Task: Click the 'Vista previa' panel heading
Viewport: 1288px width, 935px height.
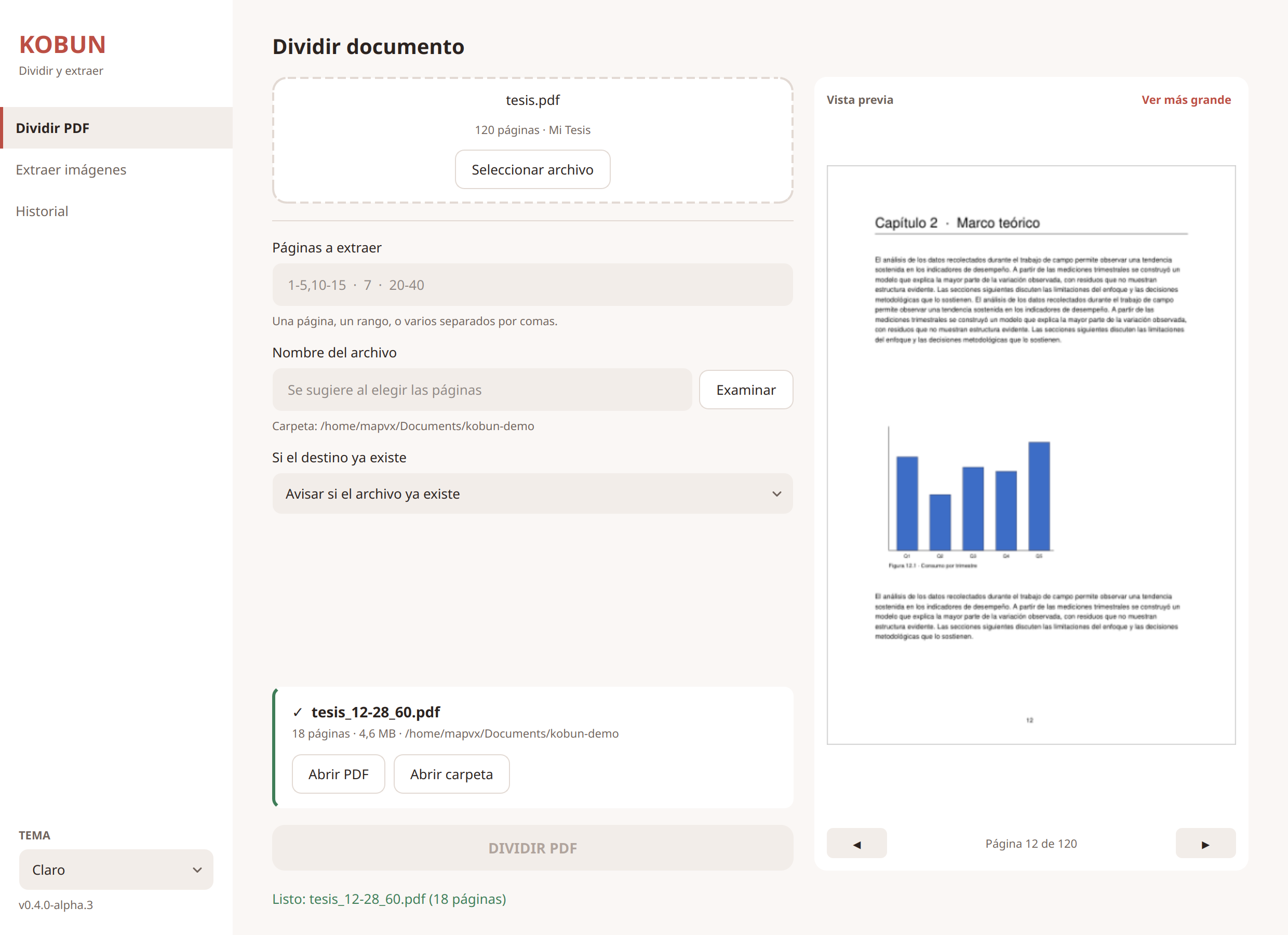Action: click(859, 100)
